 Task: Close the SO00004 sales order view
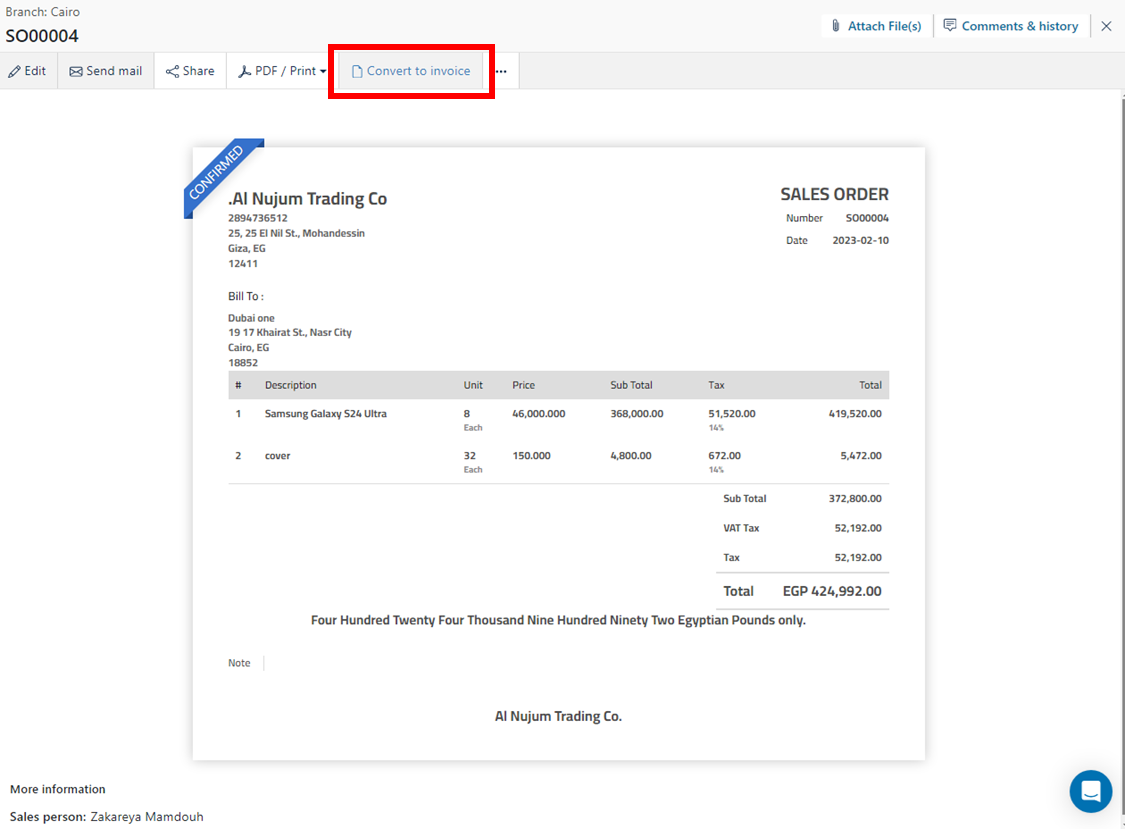point(1106,26)
